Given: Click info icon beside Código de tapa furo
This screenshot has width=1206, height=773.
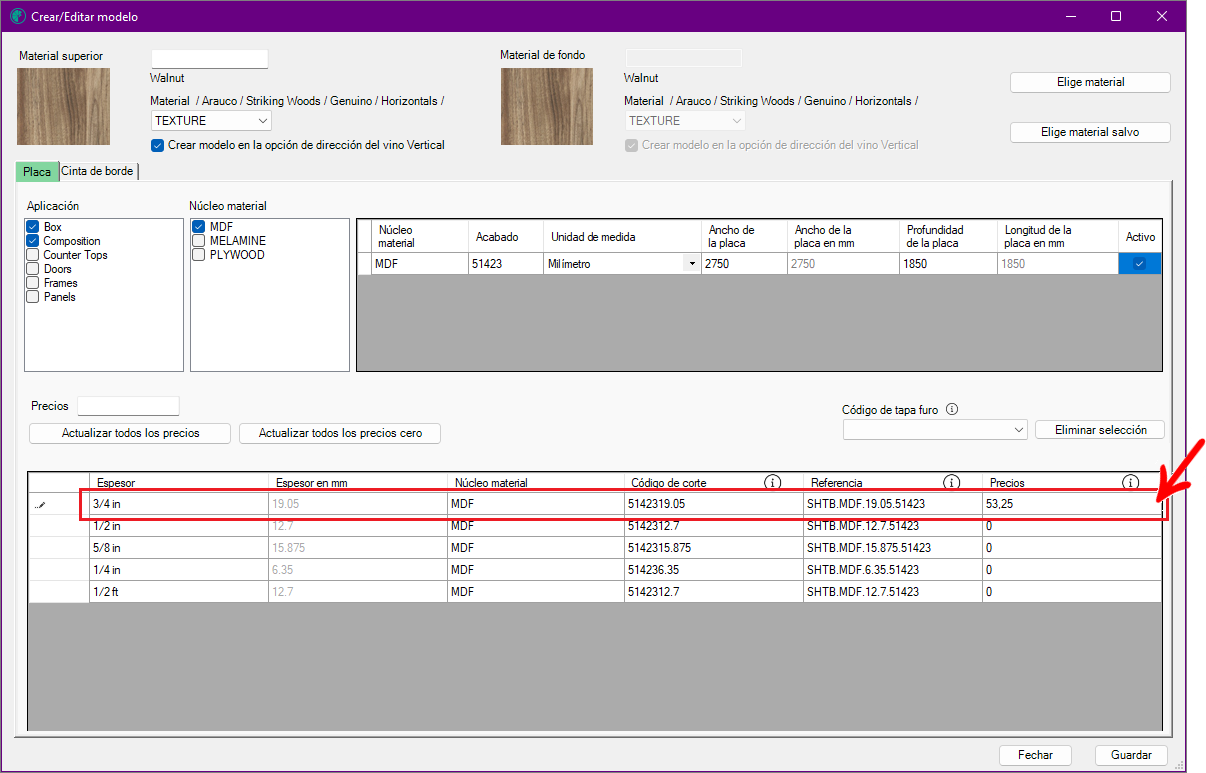Looking at the screenshot, I should pos(952,409).
